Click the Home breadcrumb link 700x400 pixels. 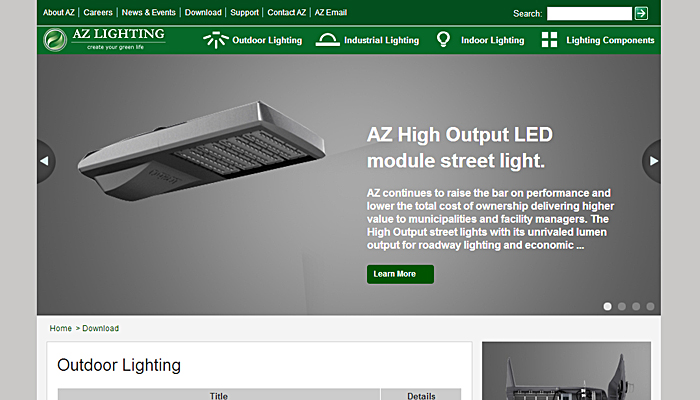(61, 328)
